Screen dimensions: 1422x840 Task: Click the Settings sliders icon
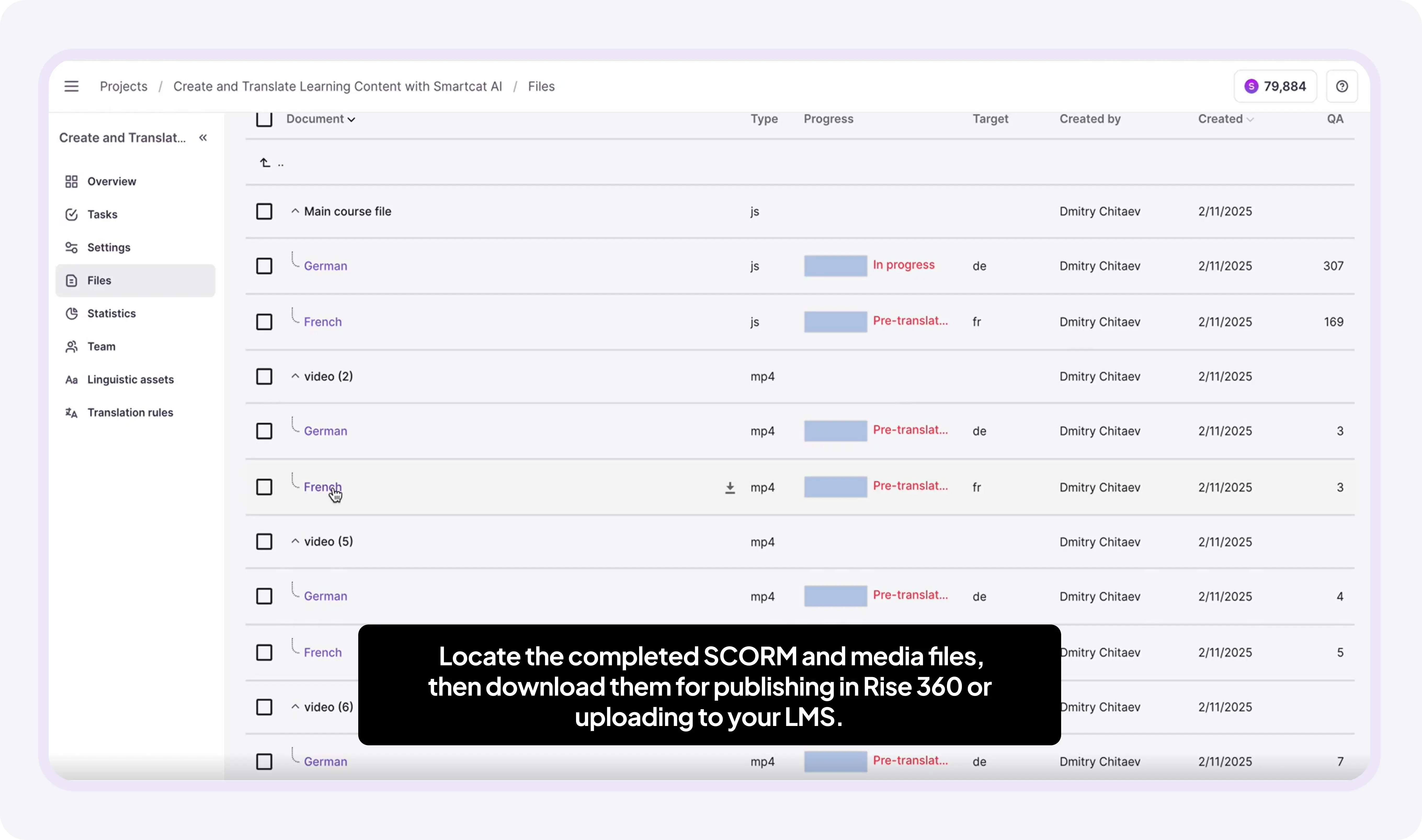coord(71,247)
